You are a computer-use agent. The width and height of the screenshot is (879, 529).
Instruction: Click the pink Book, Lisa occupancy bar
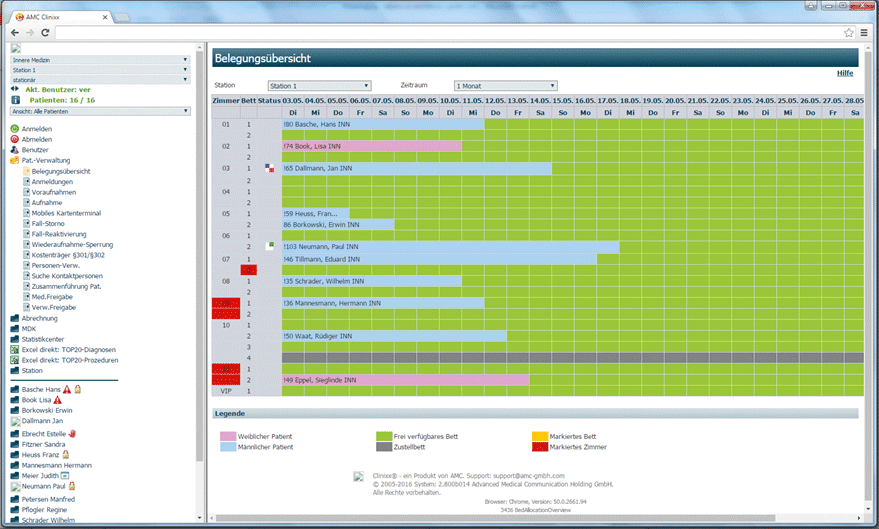[x=371, y=146]
